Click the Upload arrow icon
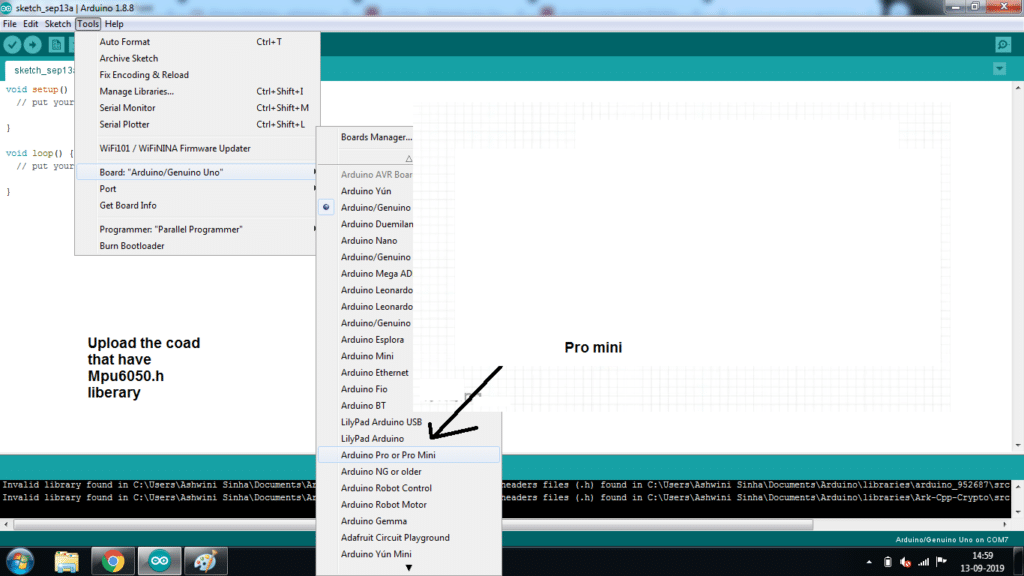This screenshot has width=1024, height=576. 33,45
